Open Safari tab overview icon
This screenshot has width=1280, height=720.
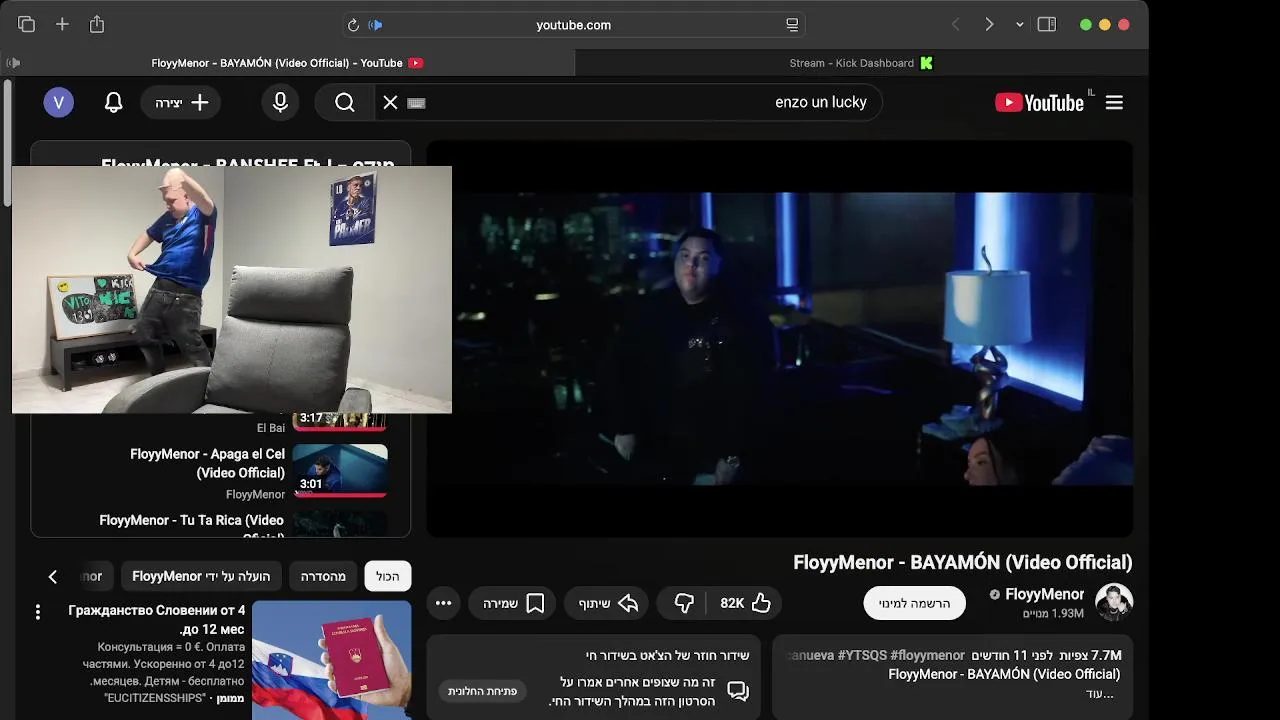(x=26, y=25)
